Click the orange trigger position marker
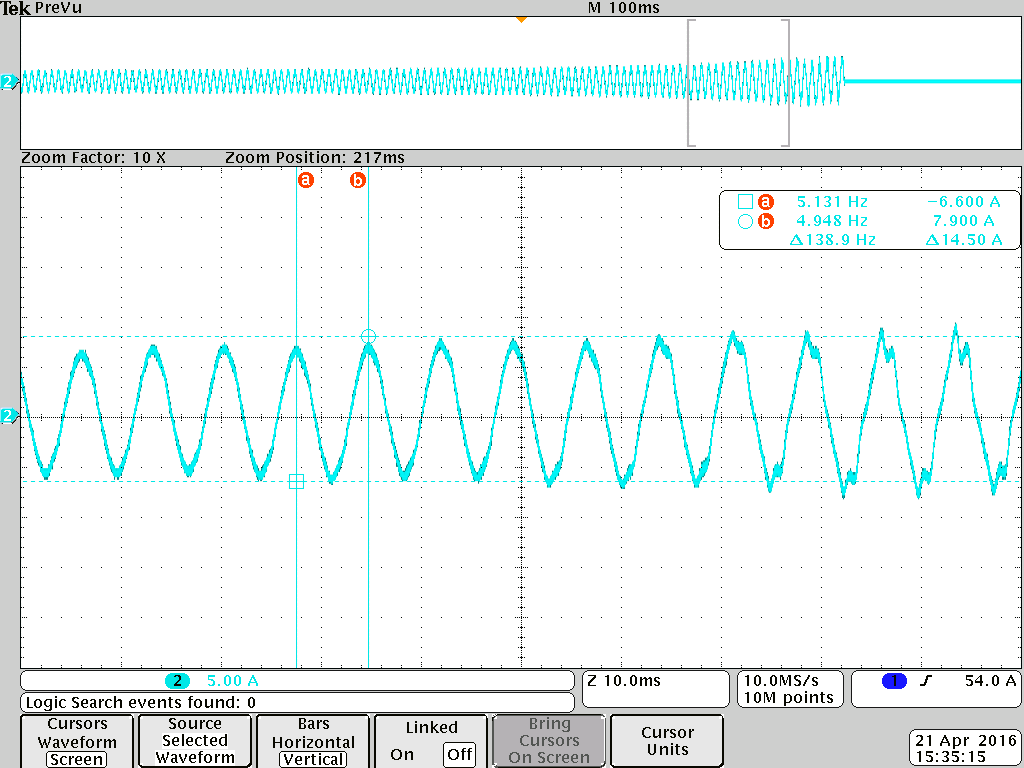Screen dimensions: 1024x768 (x=521, y=20)
